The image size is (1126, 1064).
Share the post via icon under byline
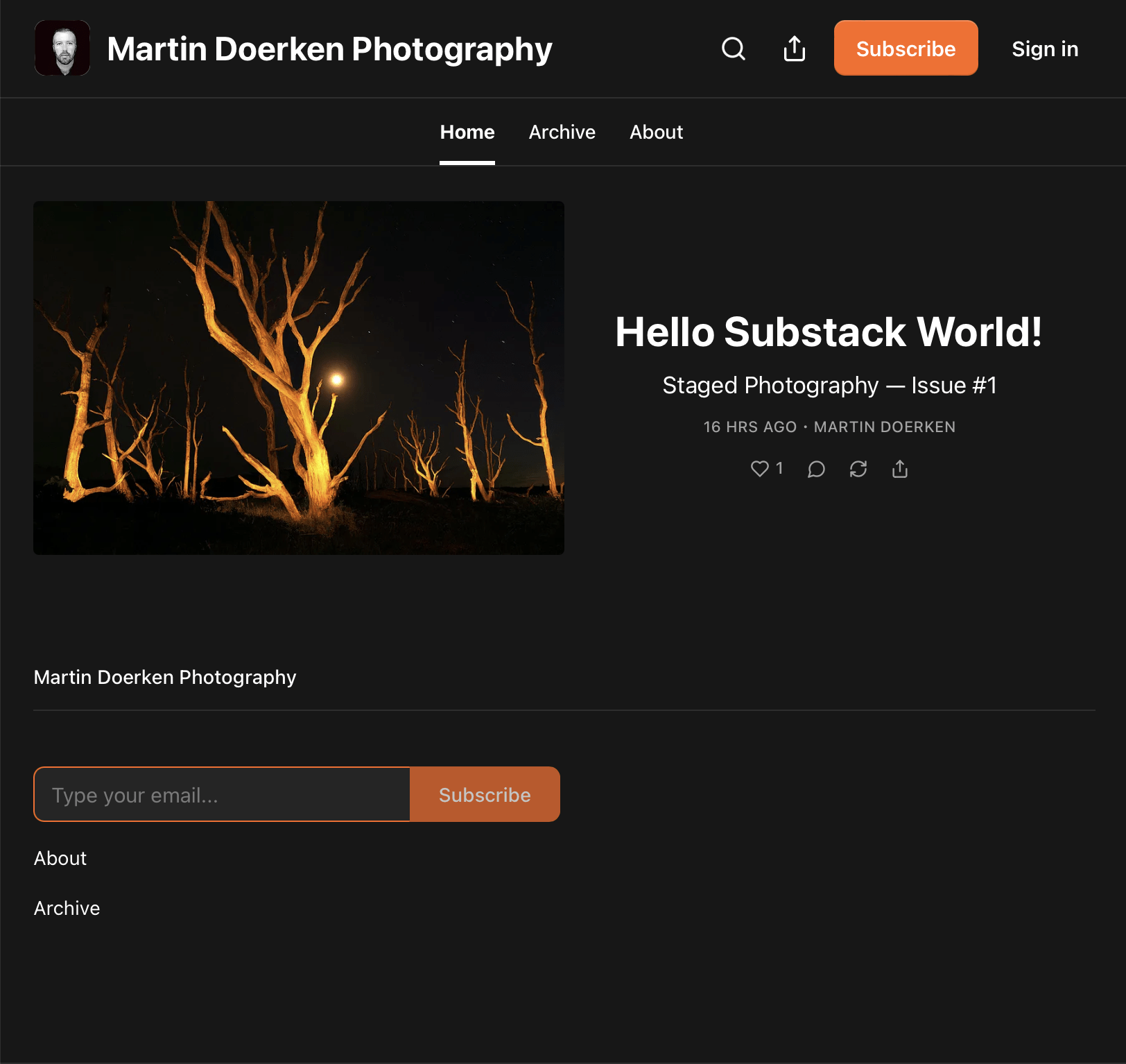coord(899,470)
